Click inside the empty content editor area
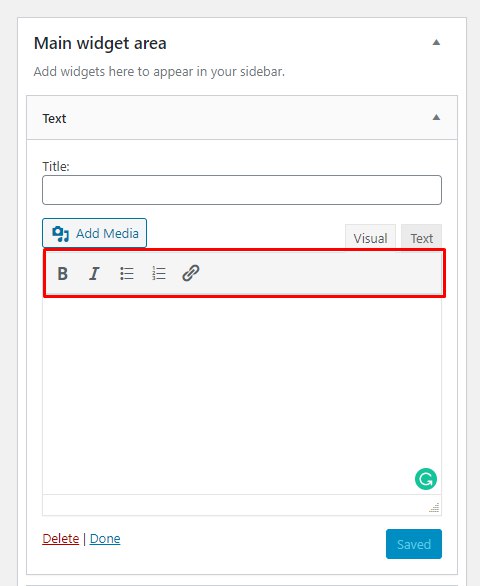480x586 pixels. (242, 395)
